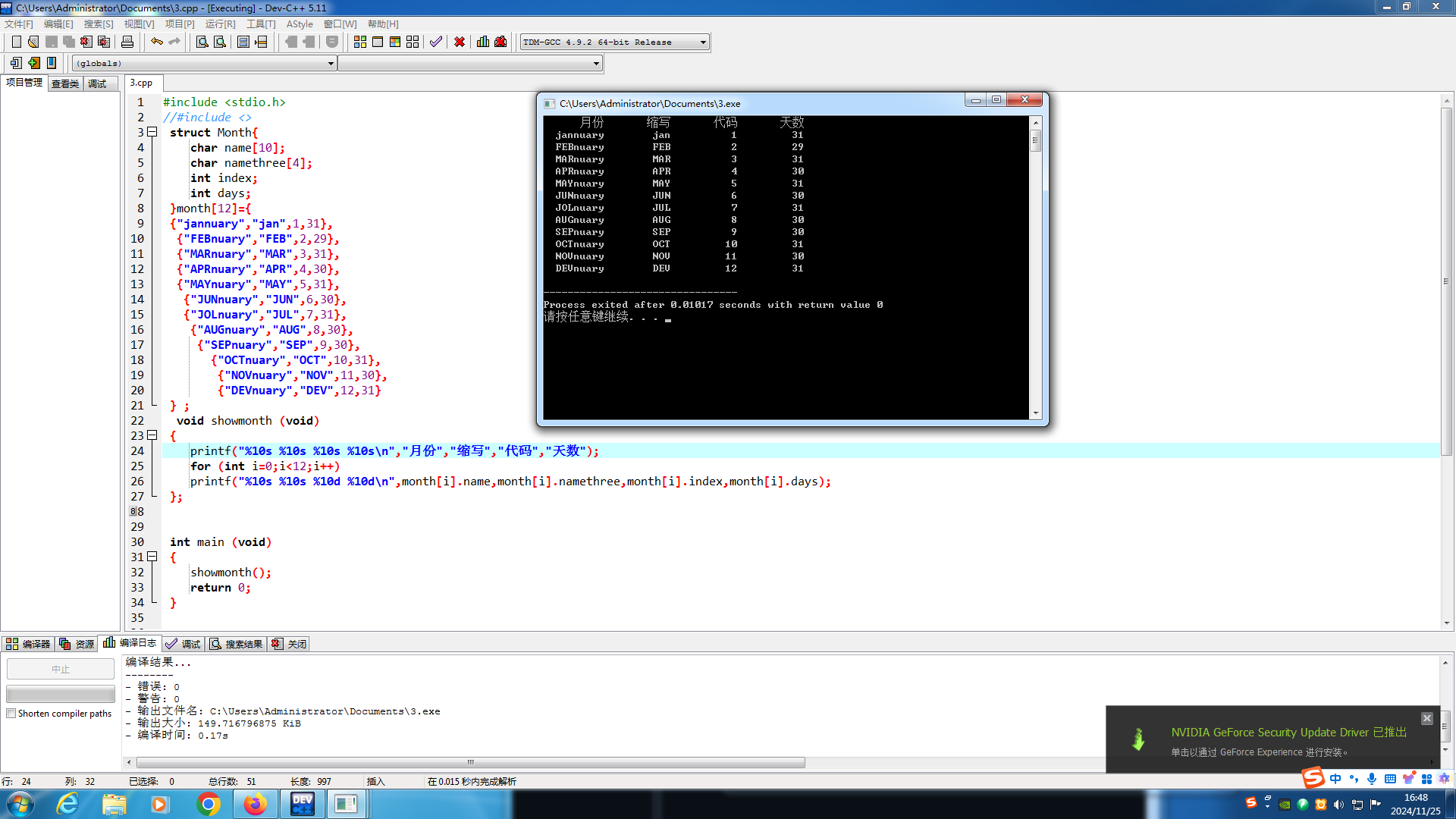Click the Compile icon with four squares
The width and height of the screenshot is (1456, 819).
pyautogui.click(x=360, y=42)
